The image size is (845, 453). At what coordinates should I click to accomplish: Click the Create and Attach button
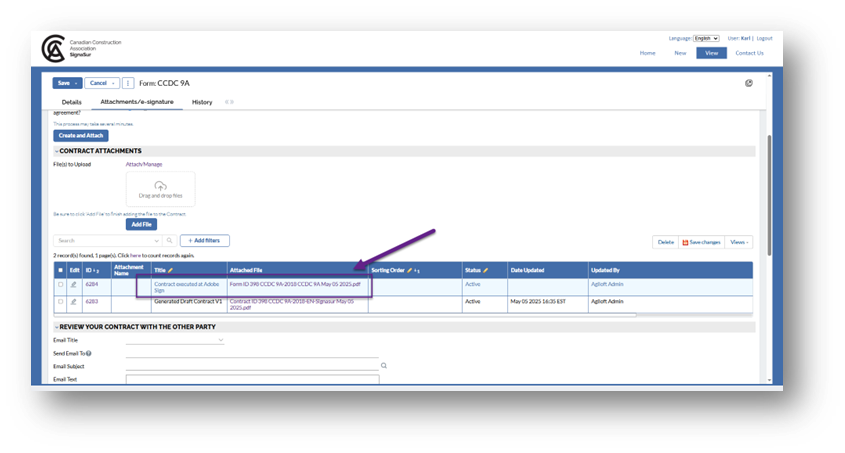pyautogui.click(x=80, y=135)
